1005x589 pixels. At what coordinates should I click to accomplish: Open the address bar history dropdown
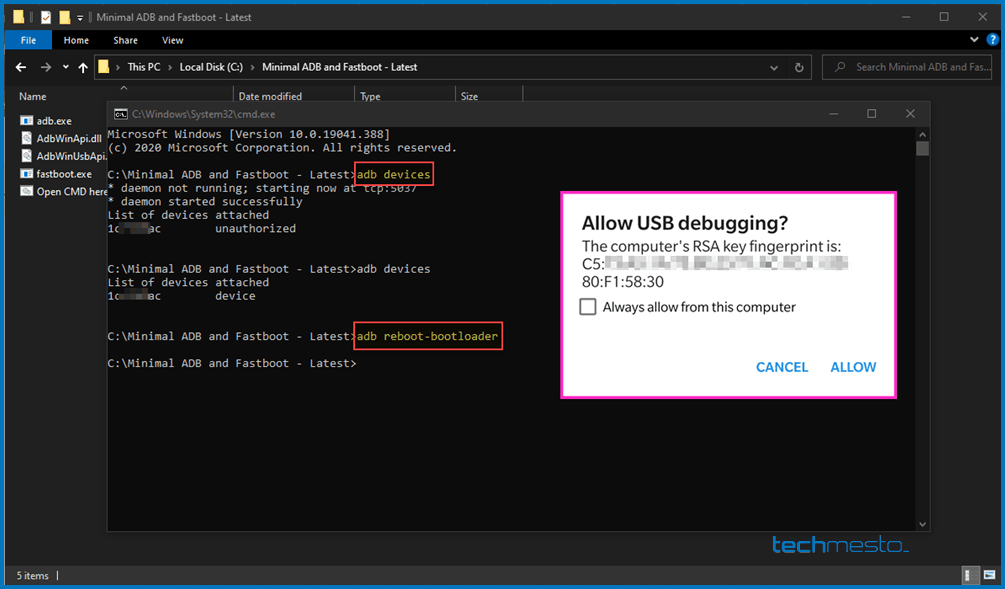[x=774, y=67]
